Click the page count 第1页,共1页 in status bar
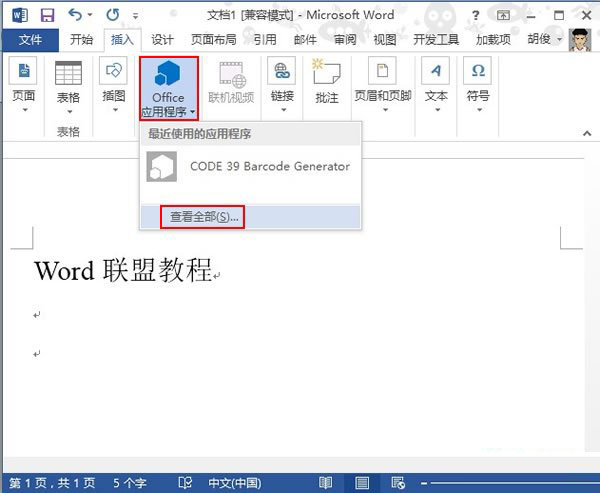600x493 pixels. point(52,483)
